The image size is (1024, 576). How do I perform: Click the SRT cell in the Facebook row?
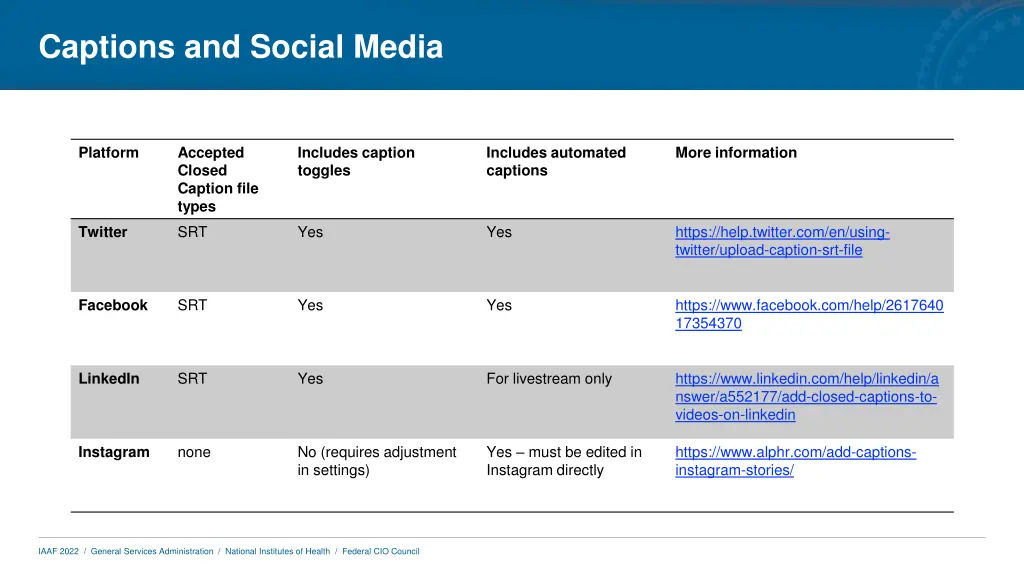(192, 306)
